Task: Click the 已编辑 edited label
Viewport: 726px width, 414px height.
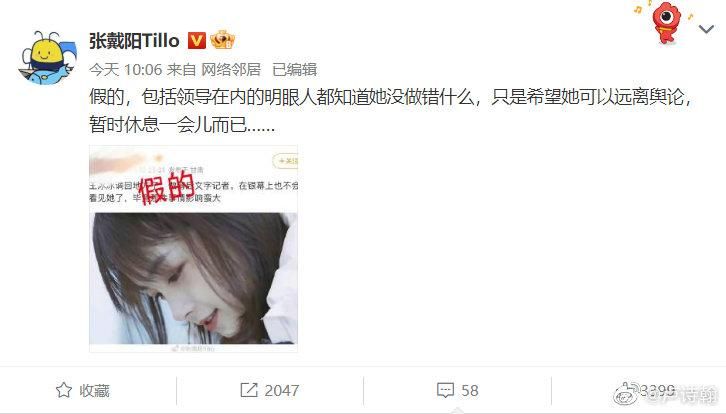Action: click(x=294, y=69)
